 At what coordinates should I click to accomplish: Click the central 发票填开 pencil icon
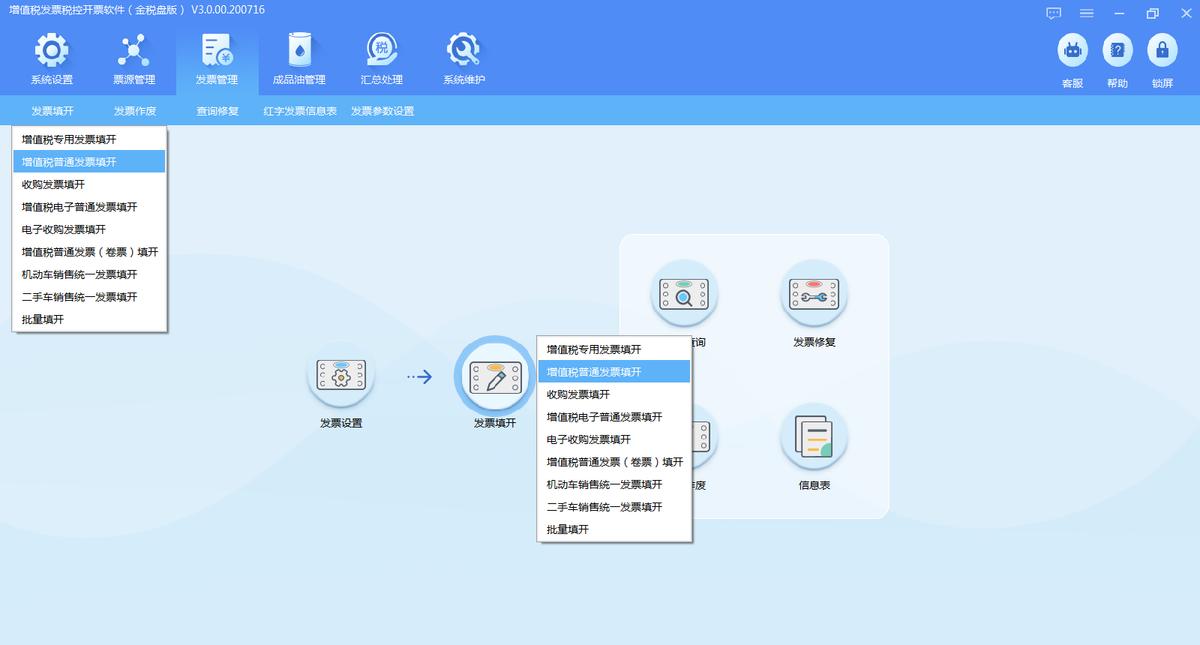[494, 377]
